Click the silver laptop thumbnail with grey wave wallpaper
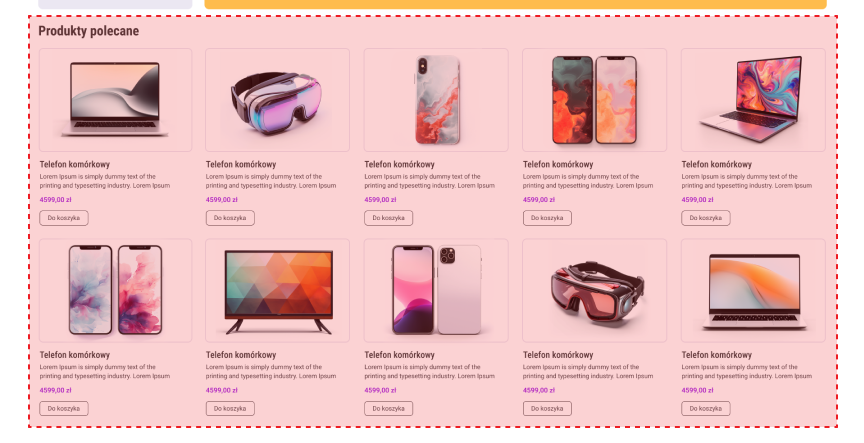This screenshot has height=443, width=864. coord(115,100)
